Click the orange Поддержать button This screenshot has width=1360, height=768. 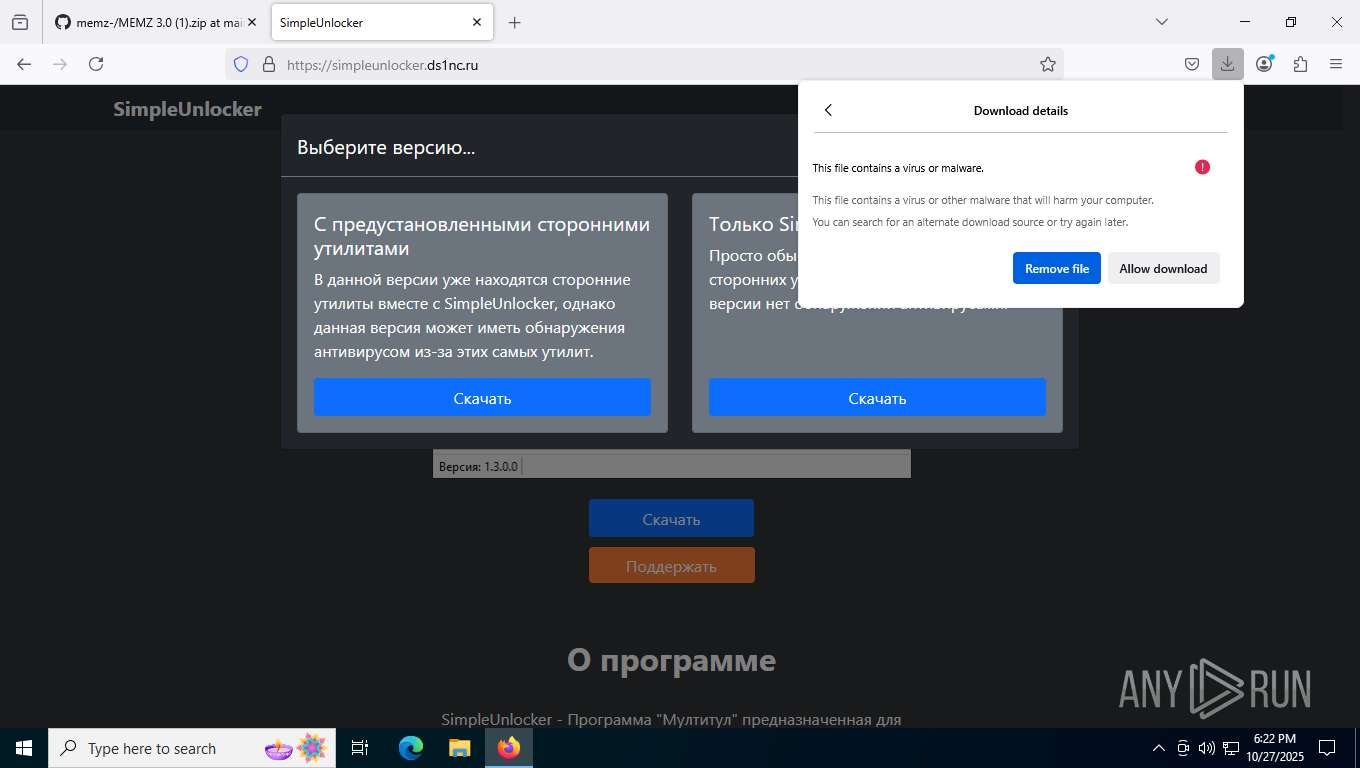point(671,566)
